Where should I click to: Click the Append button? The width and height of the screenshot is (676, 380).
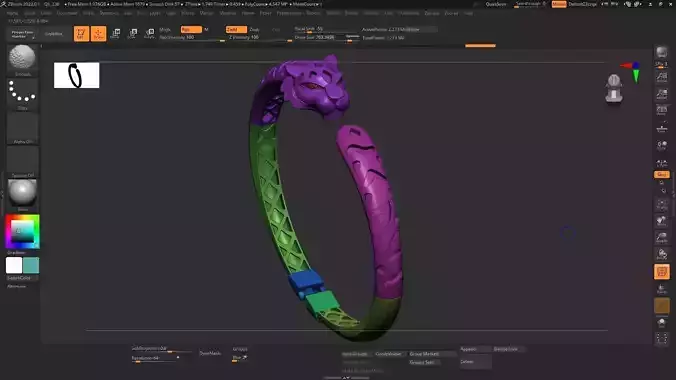click(476, 349)
